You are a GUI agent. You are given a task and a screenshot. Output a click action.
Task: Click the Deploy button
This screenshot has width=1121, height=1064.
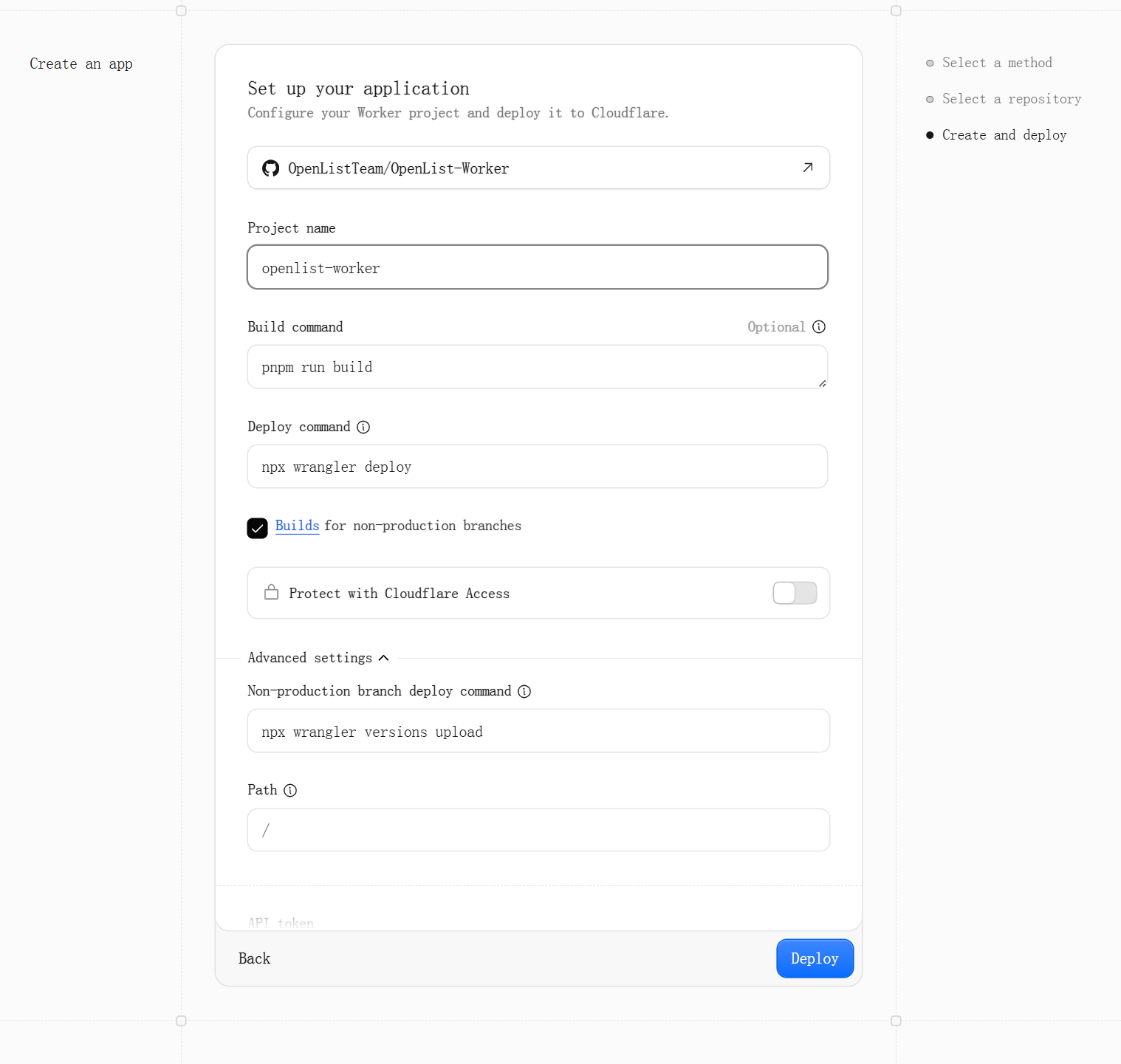[815, 958]
